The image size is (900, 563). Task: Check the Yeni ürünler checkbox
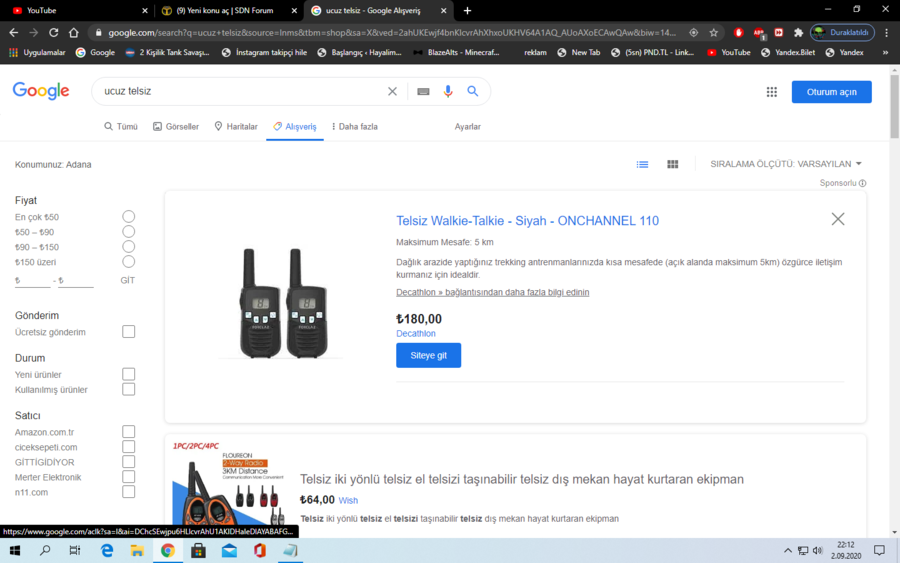(x=129, y=374)
